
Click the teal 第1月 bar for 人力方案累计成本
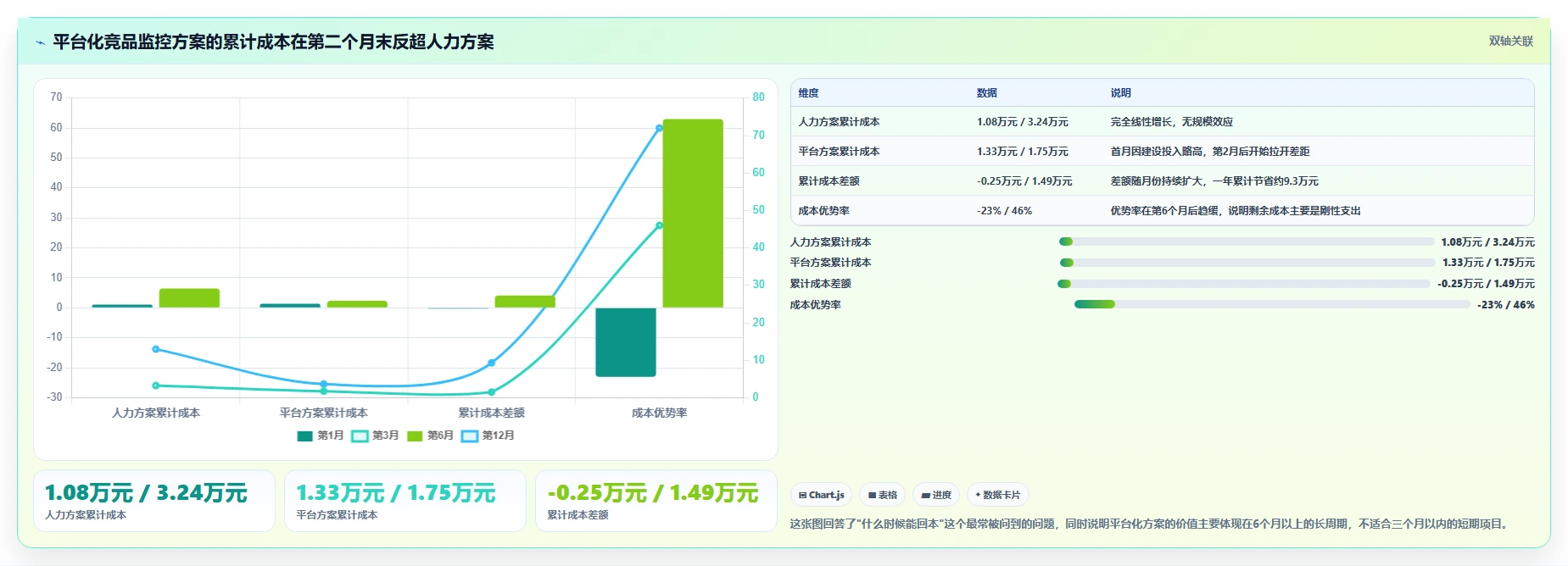[x=122, y=306]
